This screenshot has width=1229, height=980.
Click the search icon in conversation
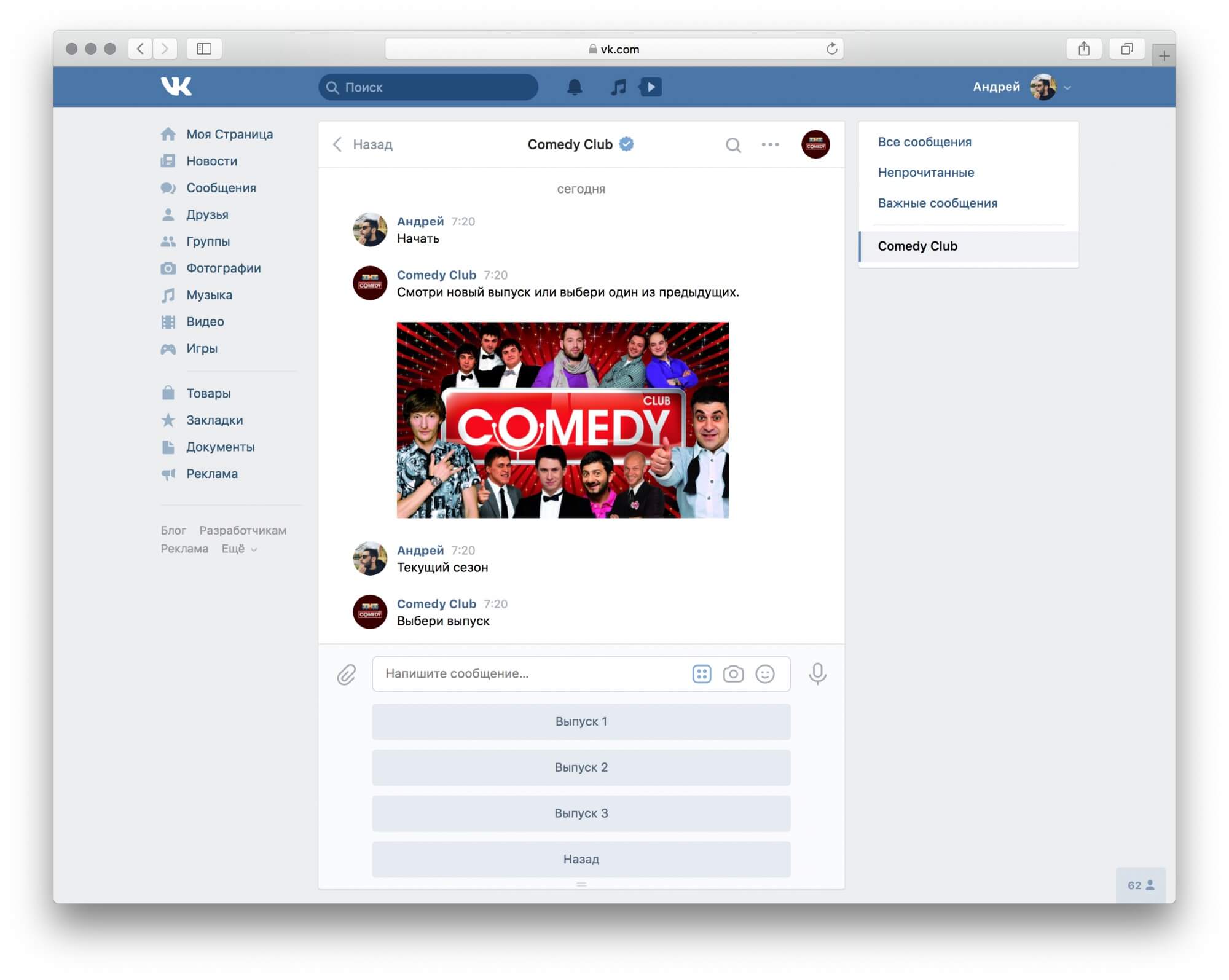click(733, 145)
